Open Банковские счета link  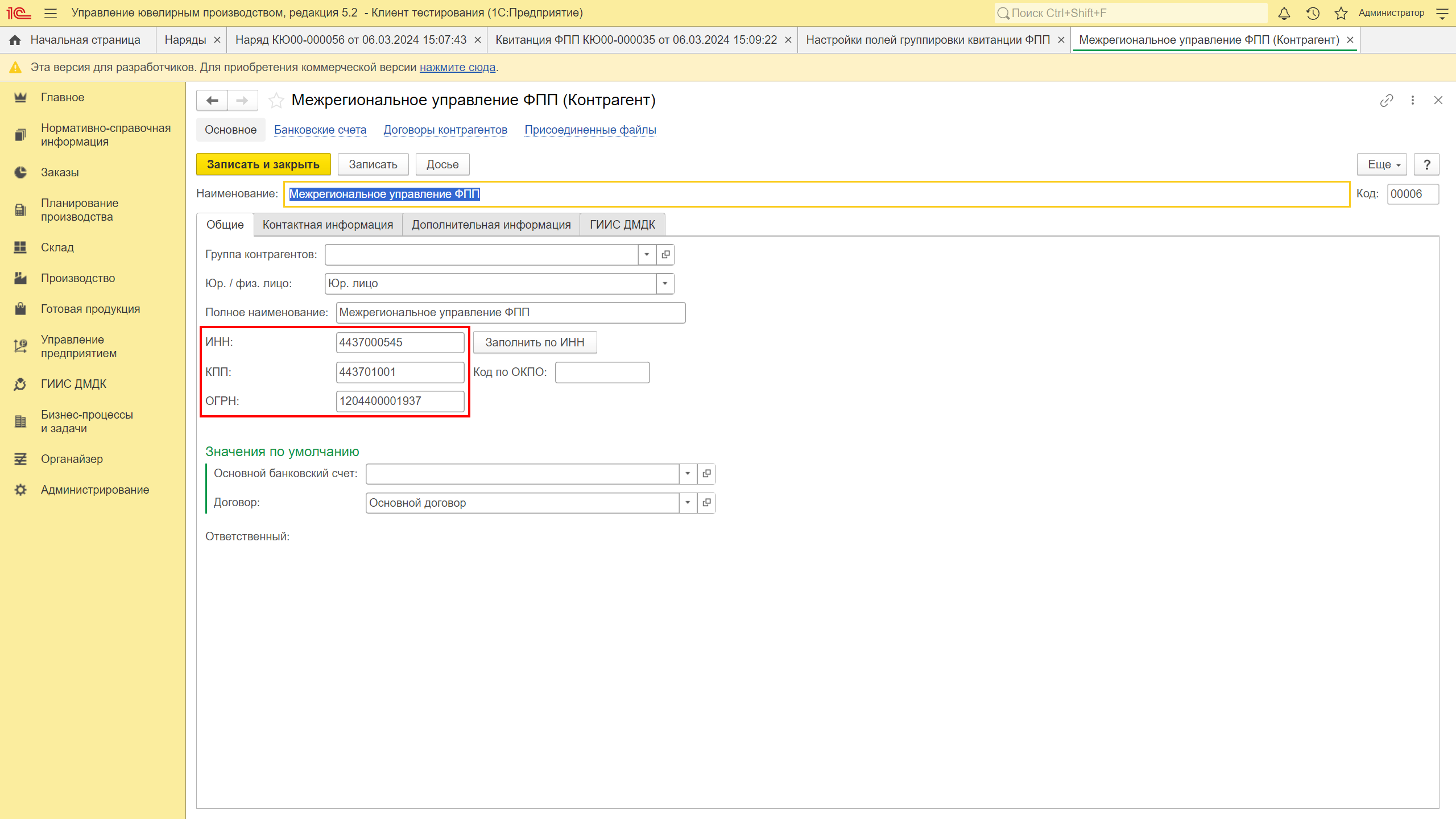click(x=320, y=130)
